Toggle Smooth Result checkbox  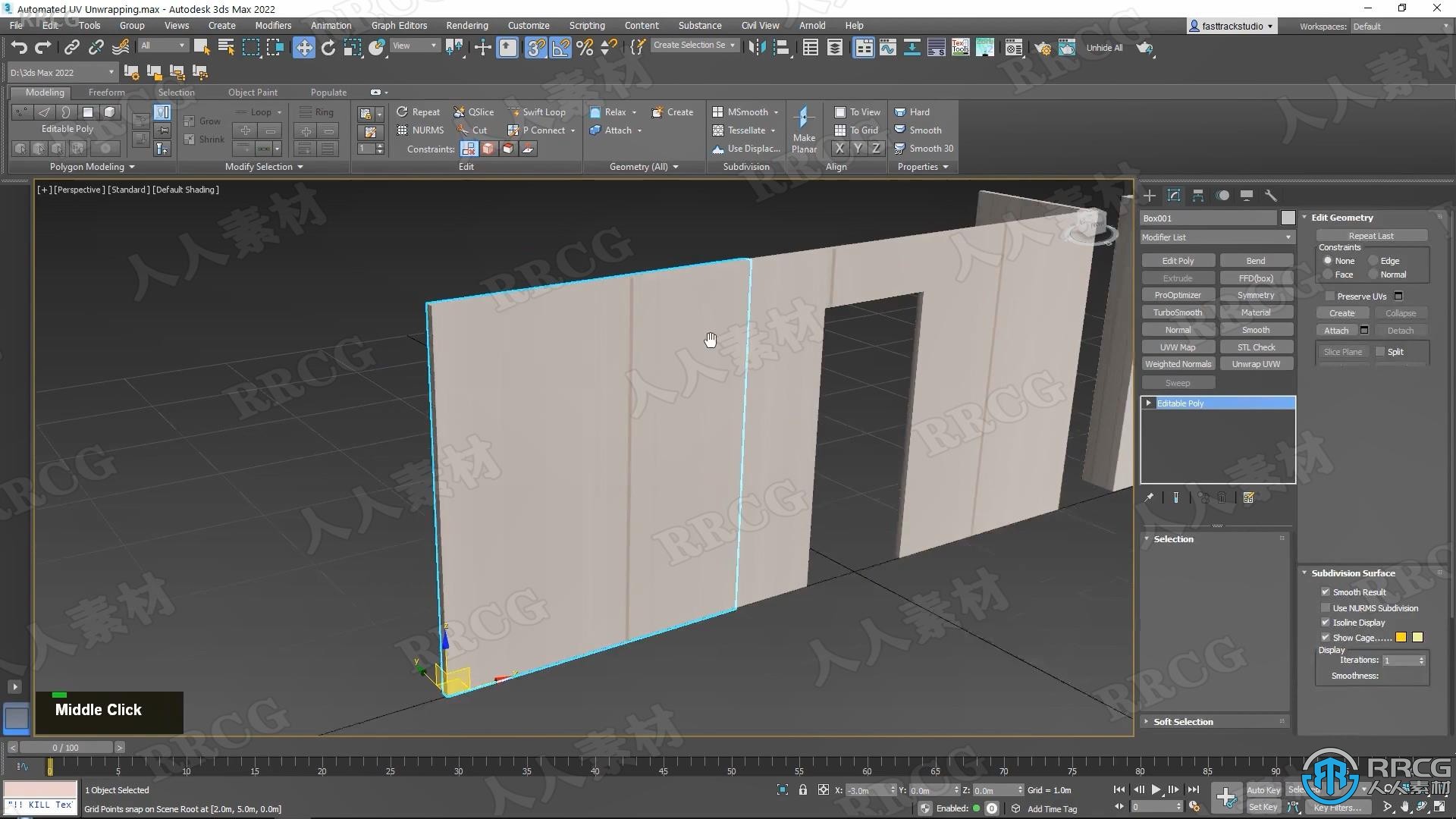1325,591
